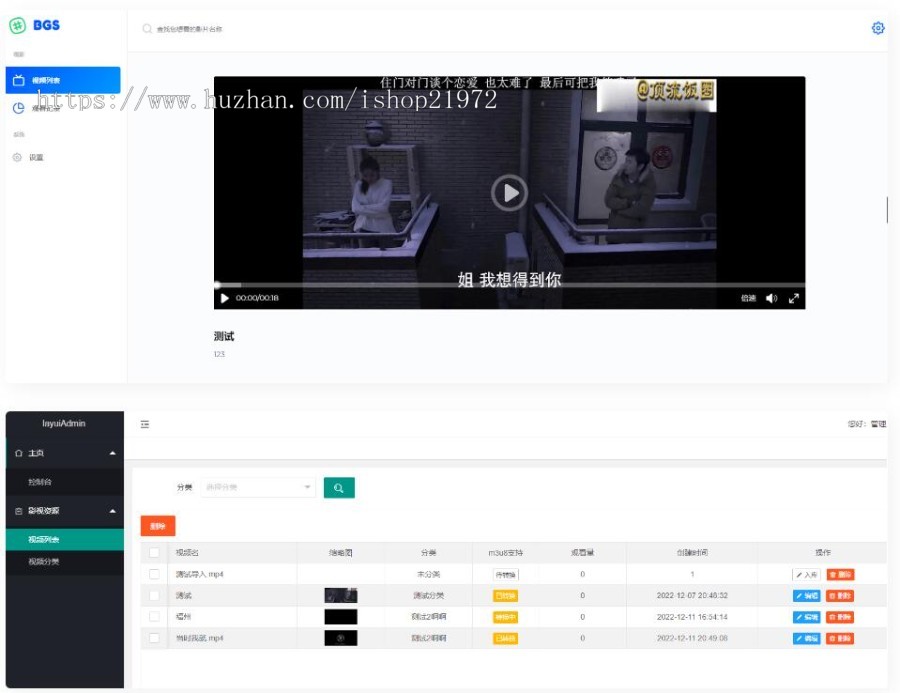Screen dimensions: 900x693
Task: Click yellow m3u8 badge in 16:54:14 row
Action: click(505, 617)
